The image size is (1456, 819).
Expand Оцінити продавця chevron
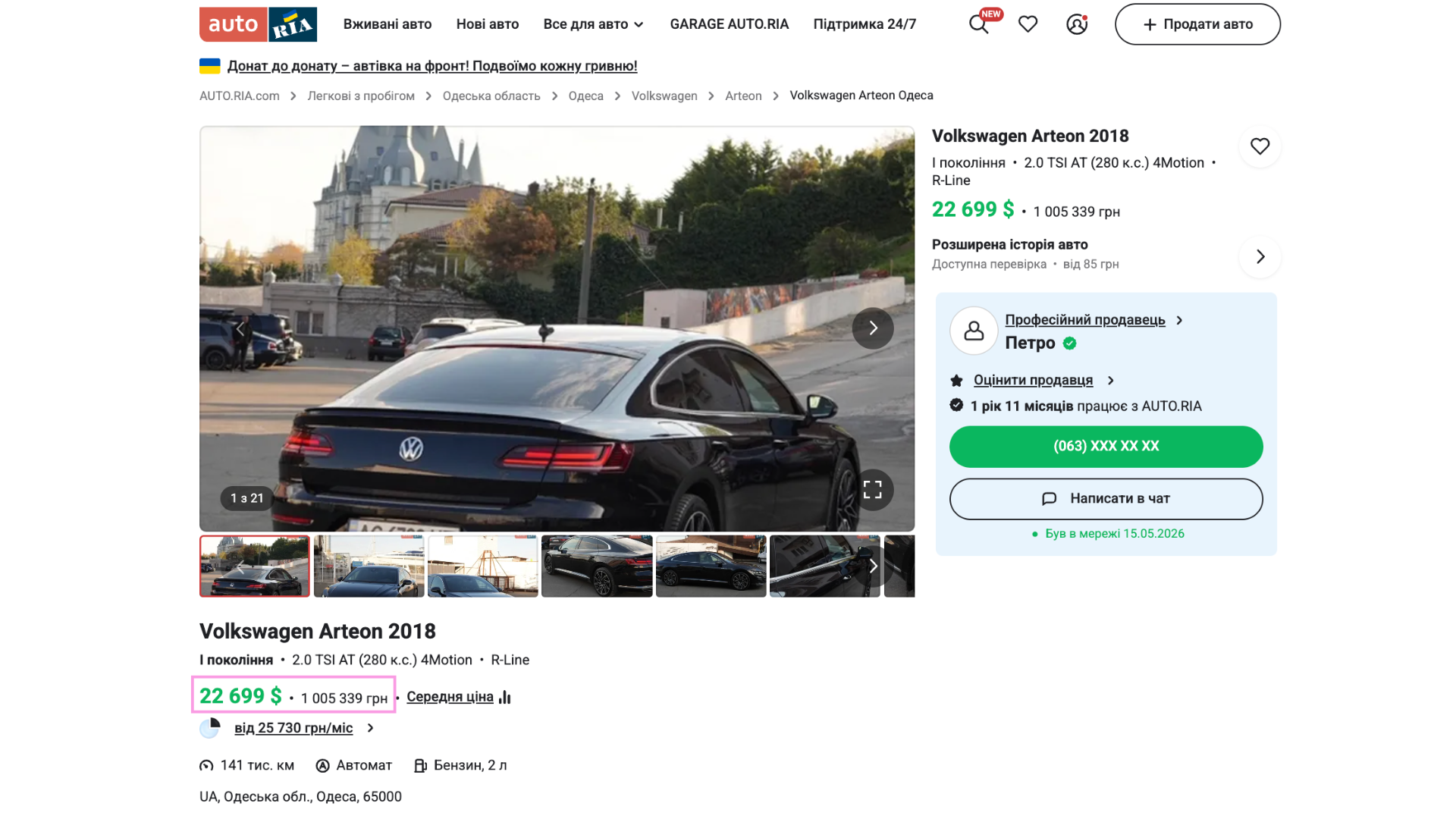tap(1111, 381)
